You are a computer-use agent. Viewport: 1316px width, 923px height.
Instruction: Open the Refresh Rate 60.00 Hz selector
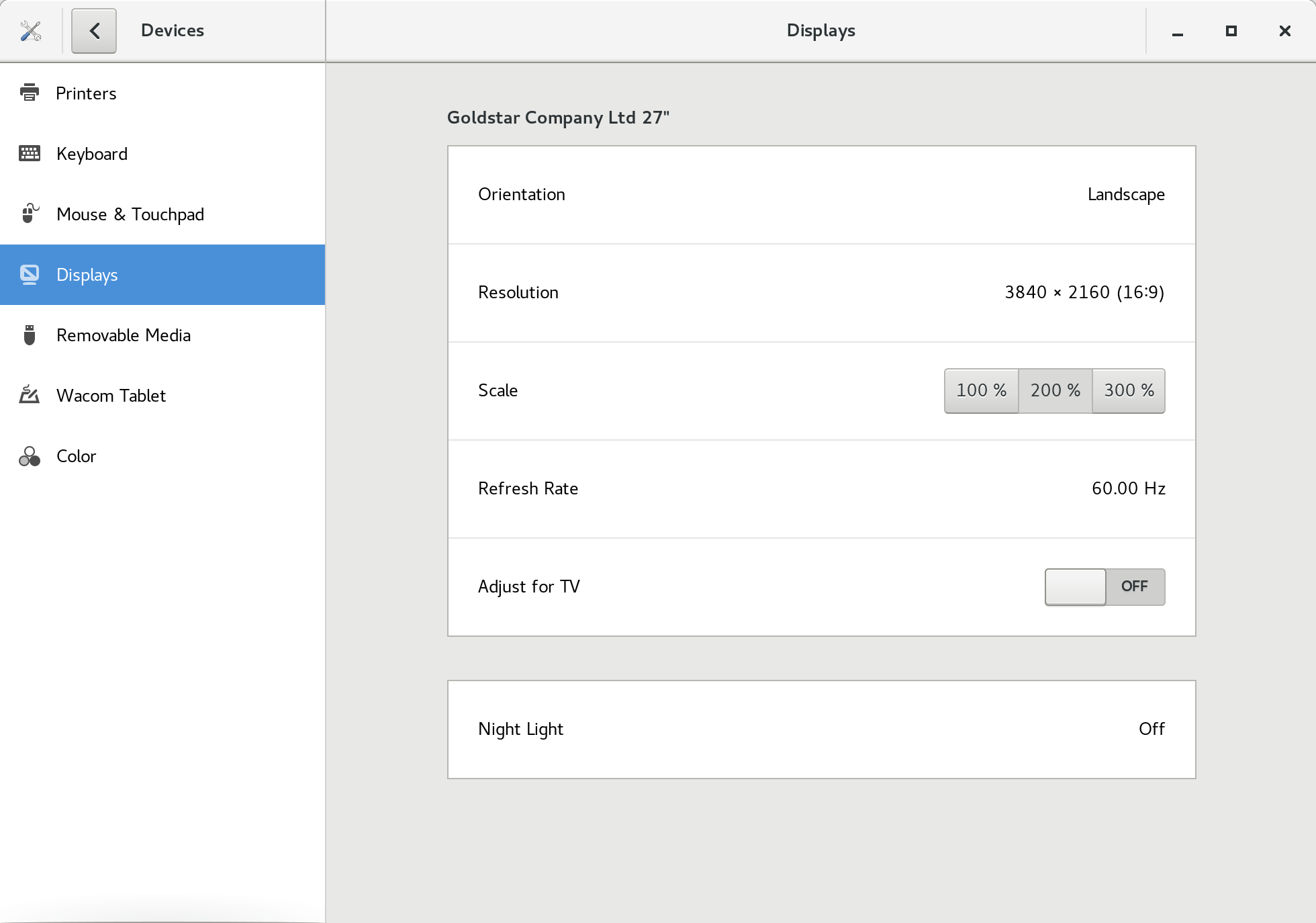tap(821, 489)
